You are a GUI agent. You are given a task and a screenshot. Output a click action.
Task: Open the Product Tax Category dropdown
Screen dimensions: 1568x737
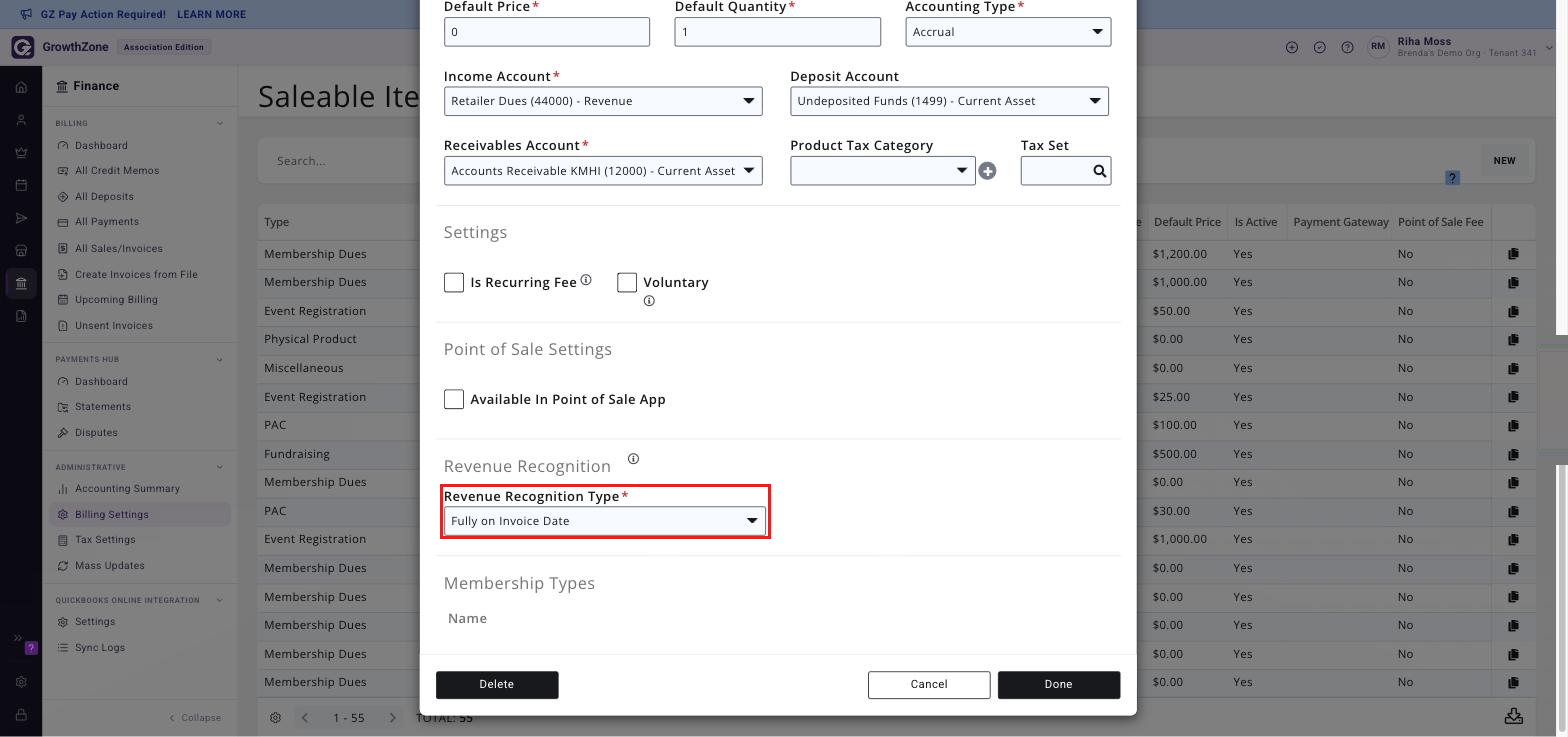tap(883, 171)
